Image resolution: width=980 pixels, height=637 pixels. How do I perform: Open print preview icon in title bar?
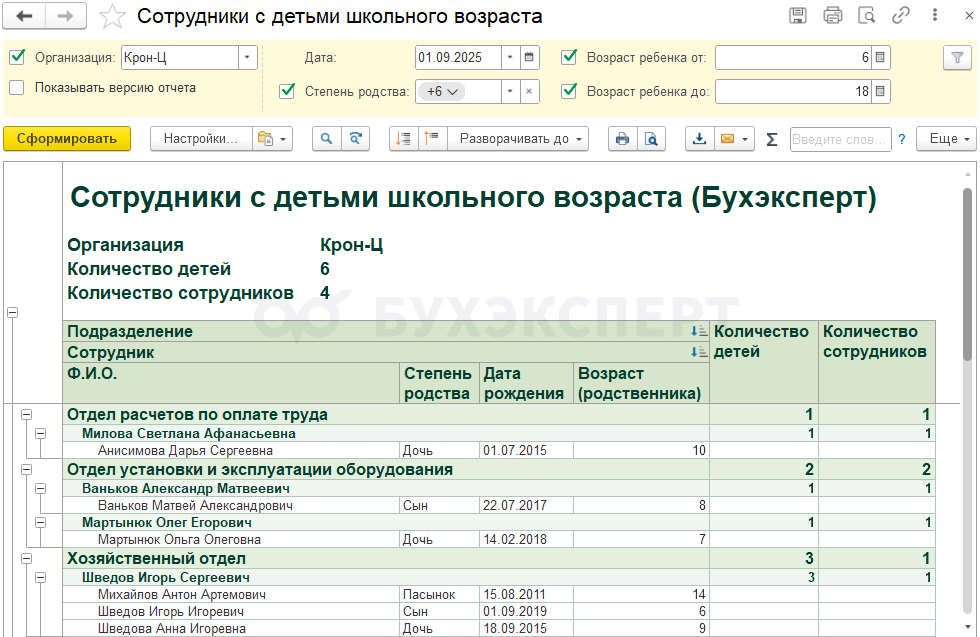866,15
